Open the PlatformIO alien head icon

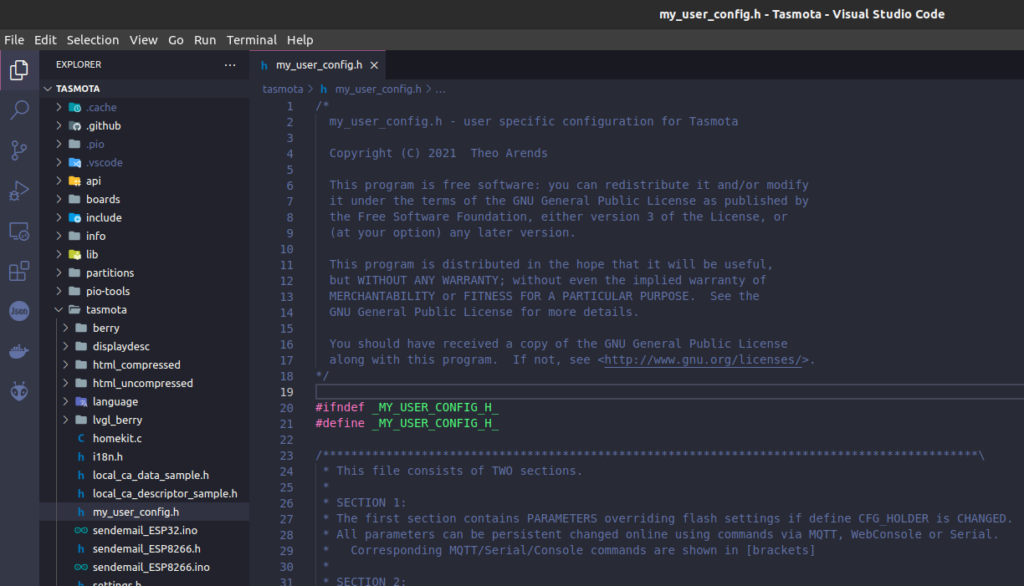(19, 392)
